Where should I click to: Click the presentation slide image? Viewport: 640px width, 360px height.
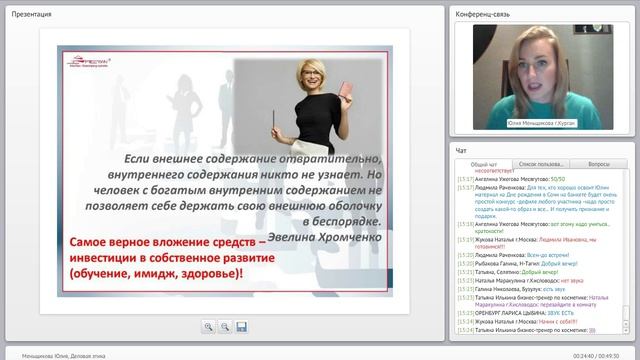225,171
